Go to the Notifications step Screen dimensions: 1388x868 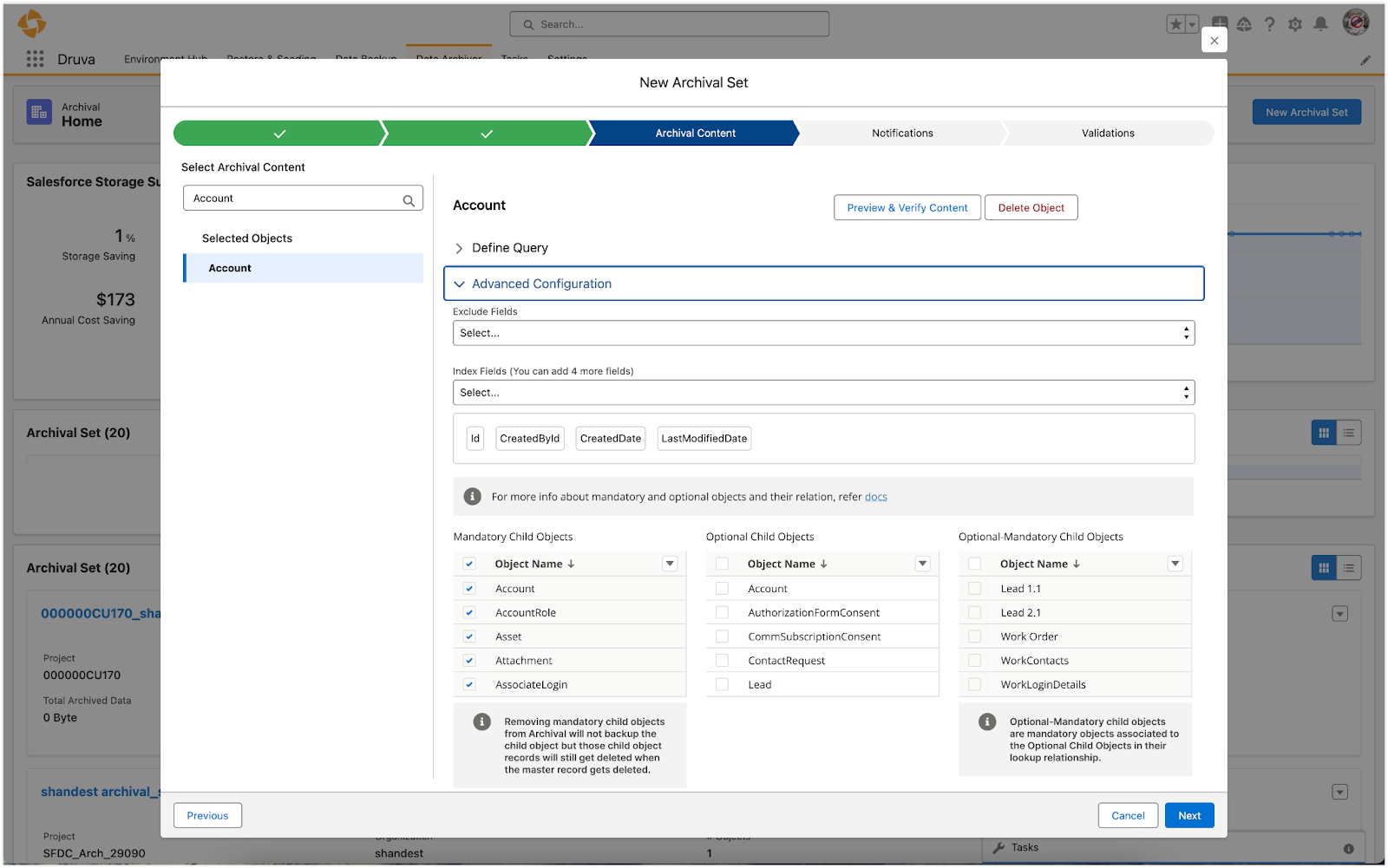(x=901, y=134)
